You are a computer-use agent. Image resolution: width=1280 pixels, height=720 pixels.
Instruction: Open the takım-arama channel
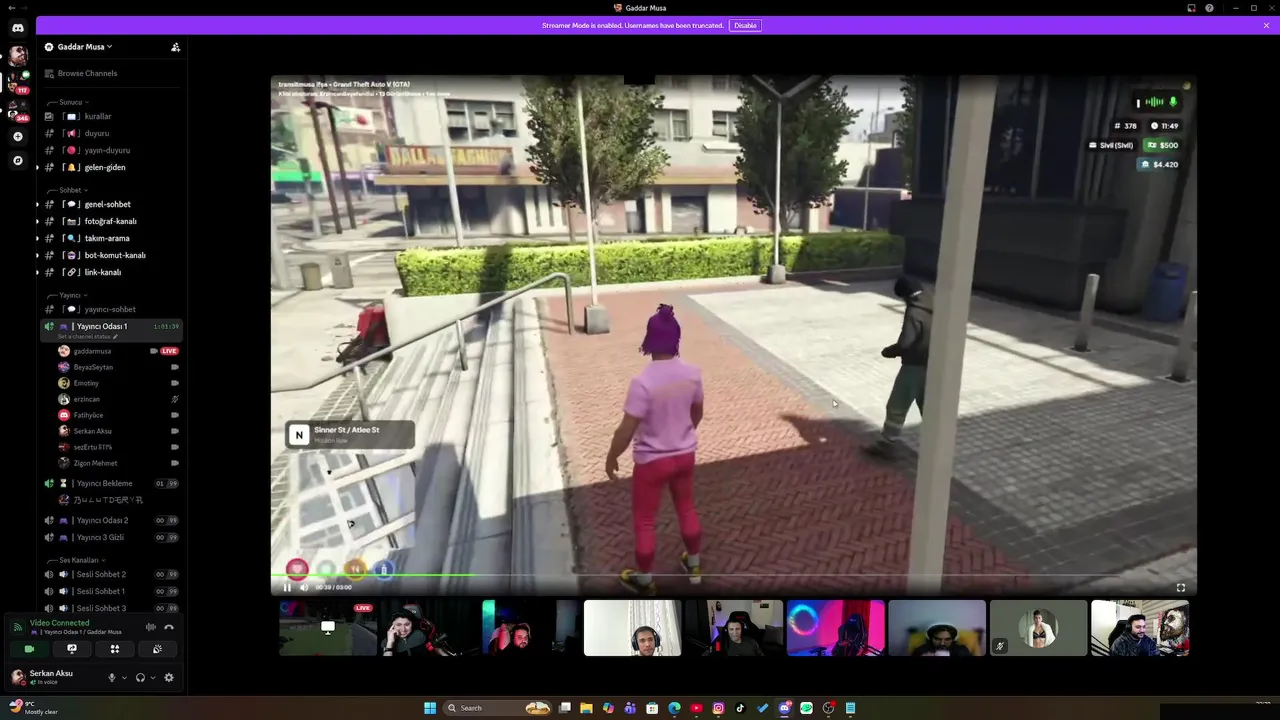(110, 238)
